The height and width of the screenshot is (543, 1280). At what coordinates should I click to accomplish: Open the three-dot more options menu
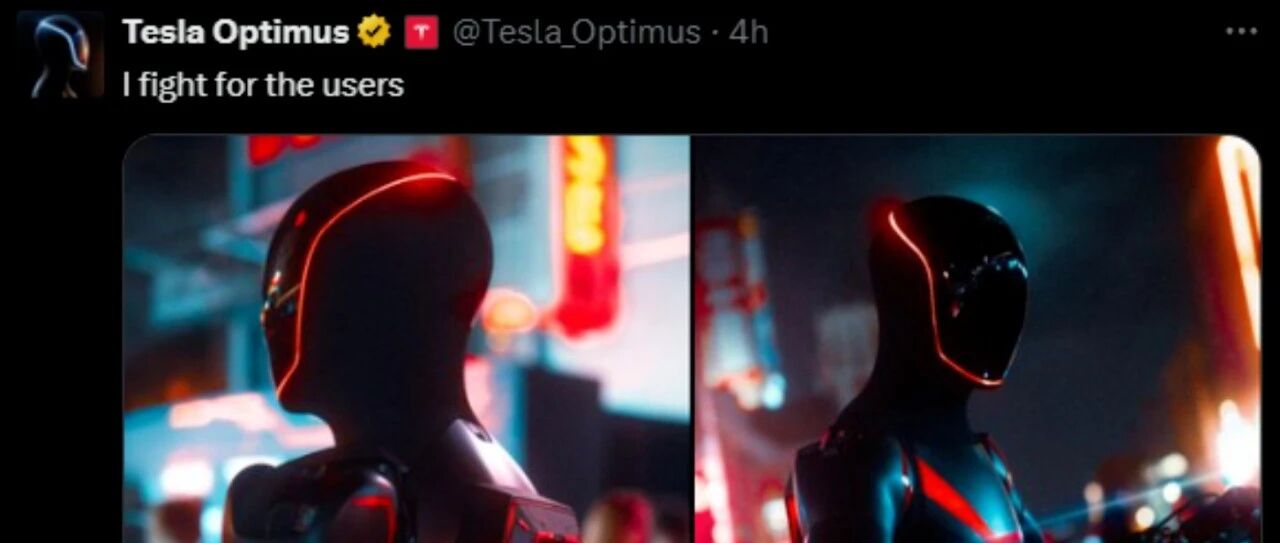1241,31
